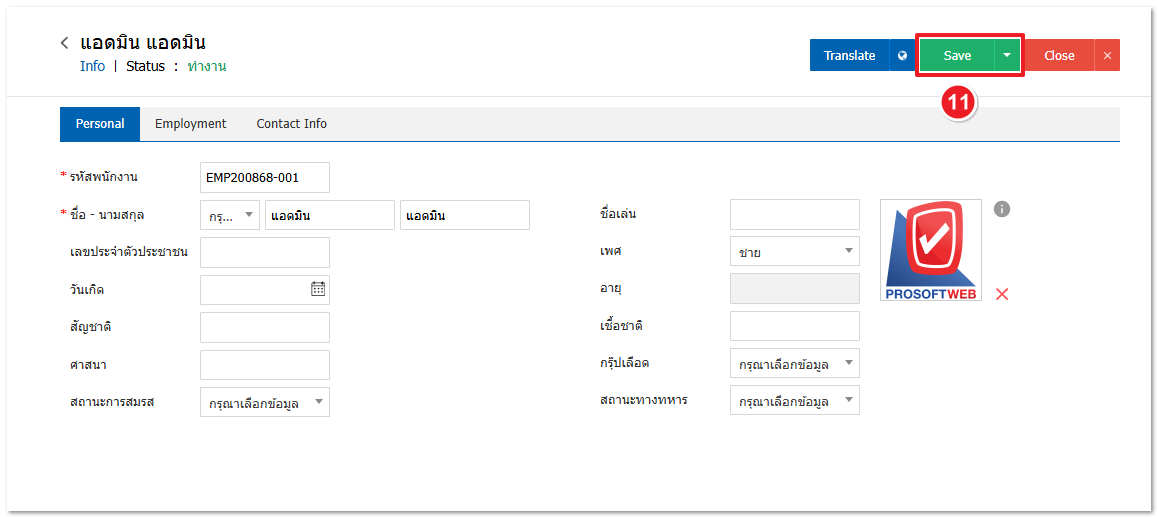Expand the กรุ๊ปเลือด blood group dropdown

click(794, 364)
